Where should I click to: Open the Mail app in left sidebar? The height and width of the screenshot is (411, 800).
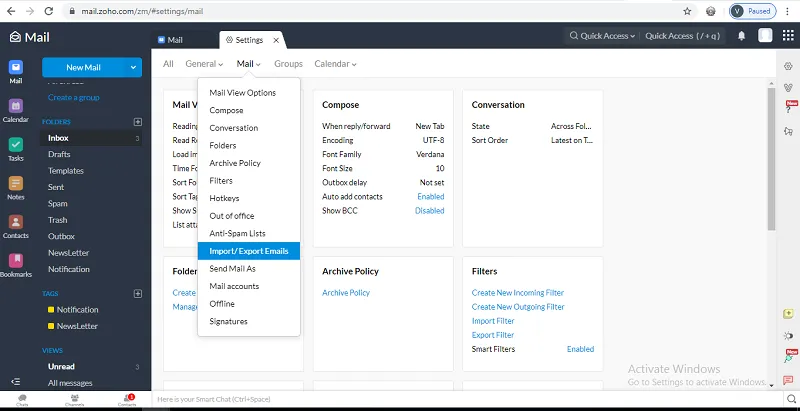tap(16, 72)
